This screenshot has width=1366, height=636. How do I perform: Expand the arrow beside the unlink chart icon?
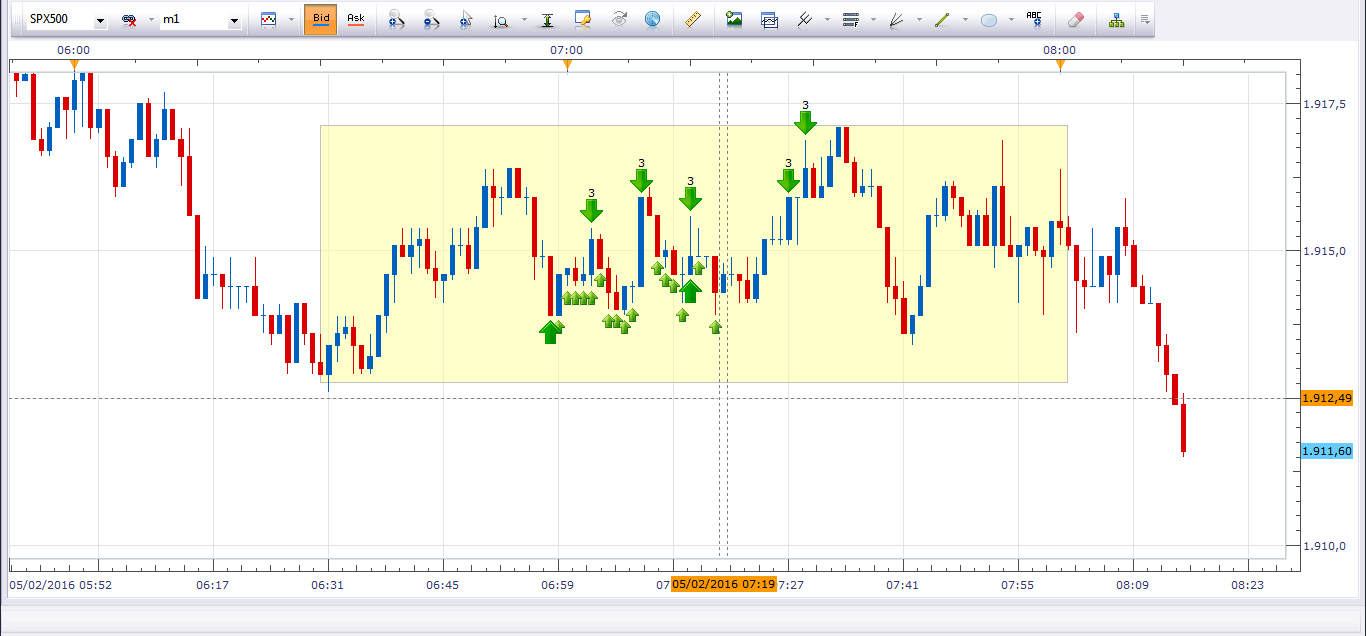tap(150, 20)
